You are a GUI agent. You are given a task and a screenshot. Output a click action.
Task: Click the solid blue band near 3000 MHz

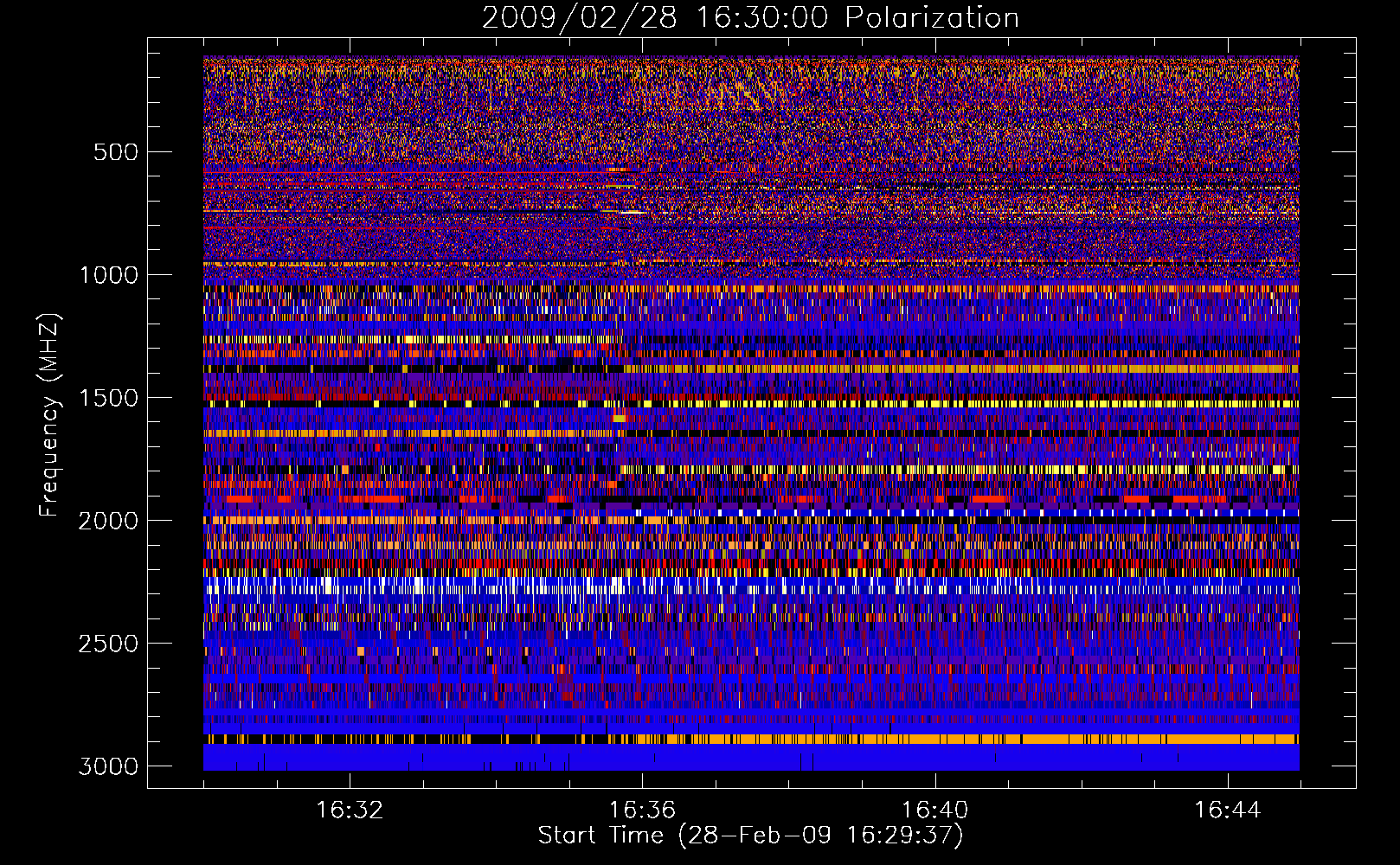pyautogui.click(x=751, y=758)
